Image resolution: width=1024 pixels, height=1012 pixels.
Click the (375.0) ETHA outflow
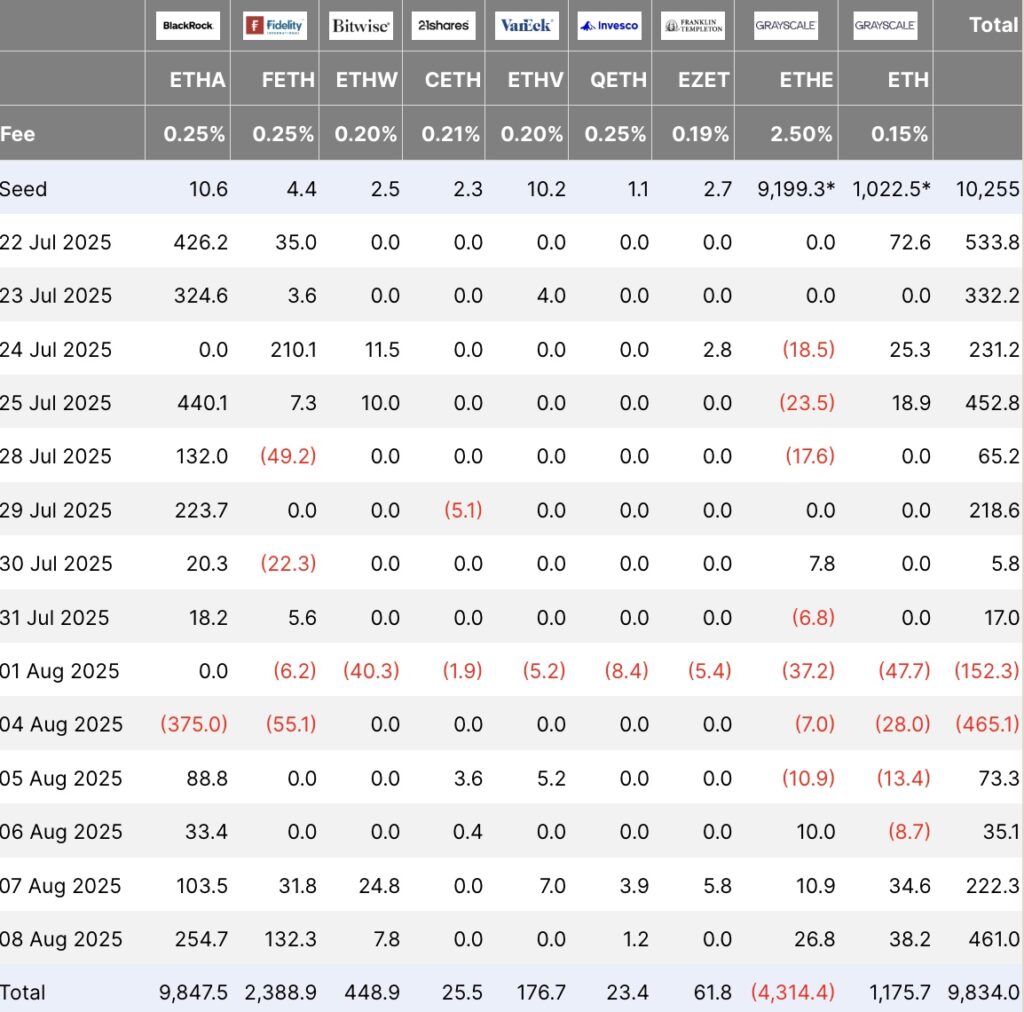point(194,725)
